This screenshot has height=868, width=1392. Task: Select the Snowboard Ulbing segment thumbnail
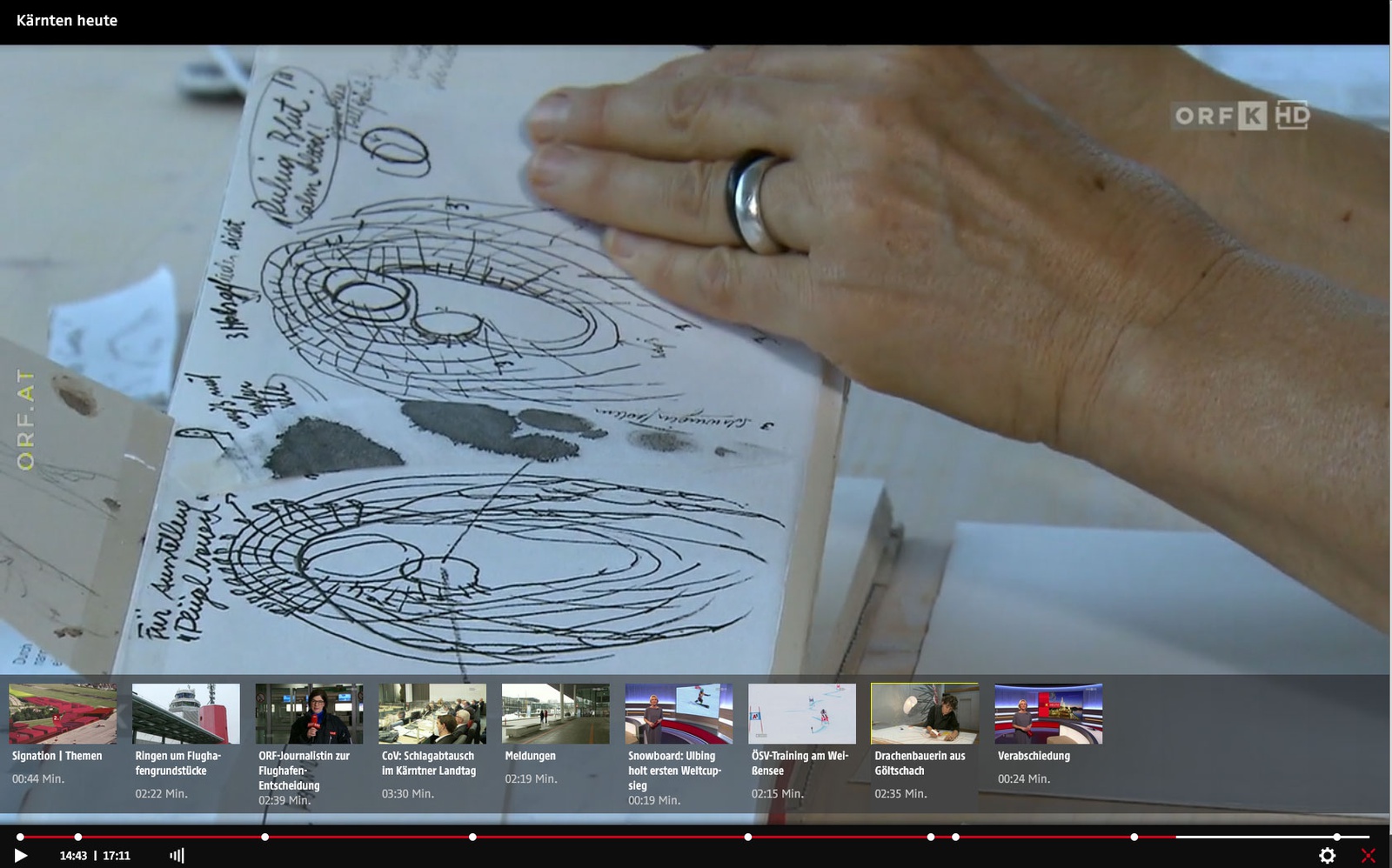coord(679,713)
